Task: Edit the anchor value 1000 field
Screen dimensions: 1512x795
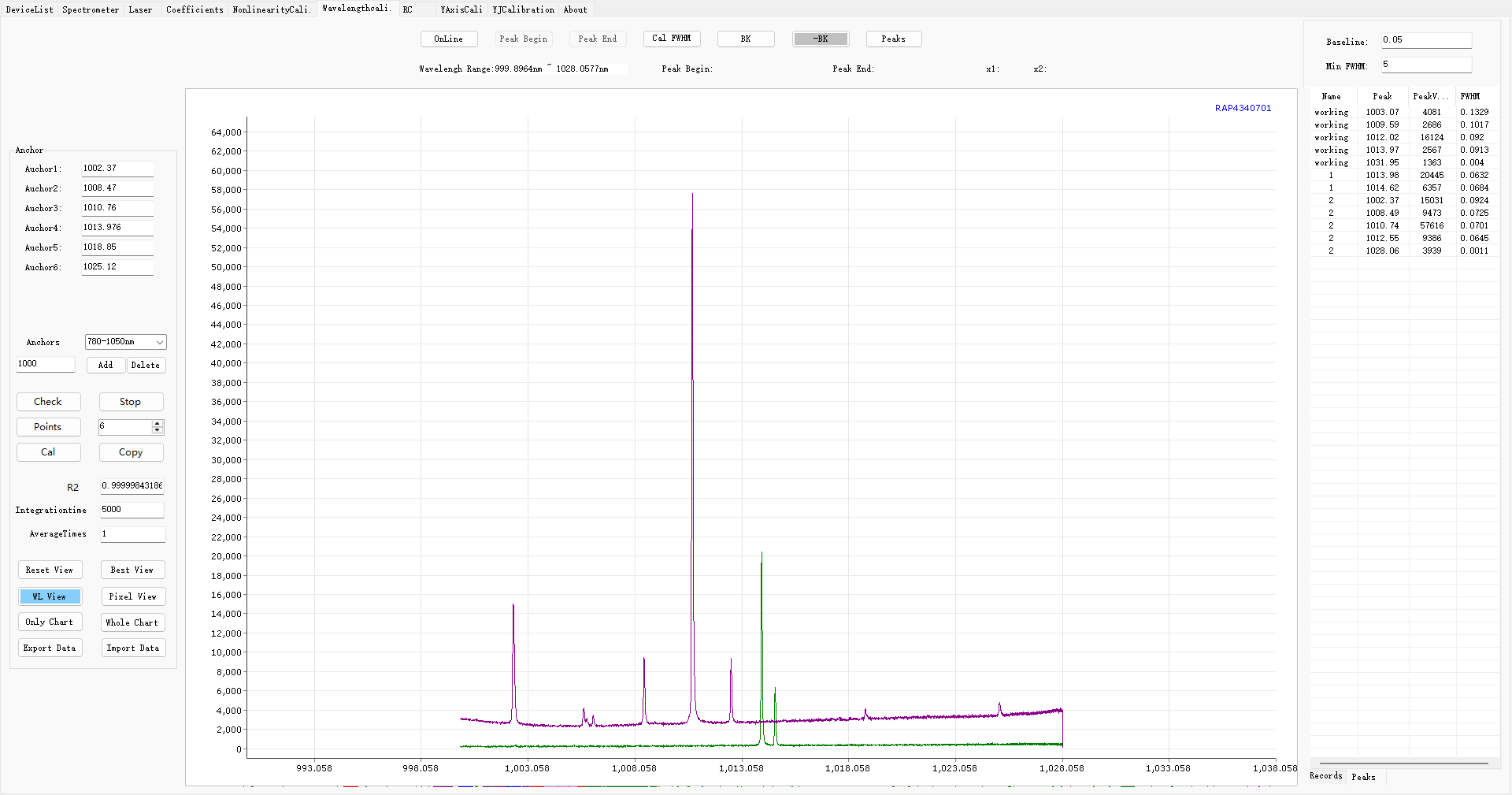Action: click(46, 364)
